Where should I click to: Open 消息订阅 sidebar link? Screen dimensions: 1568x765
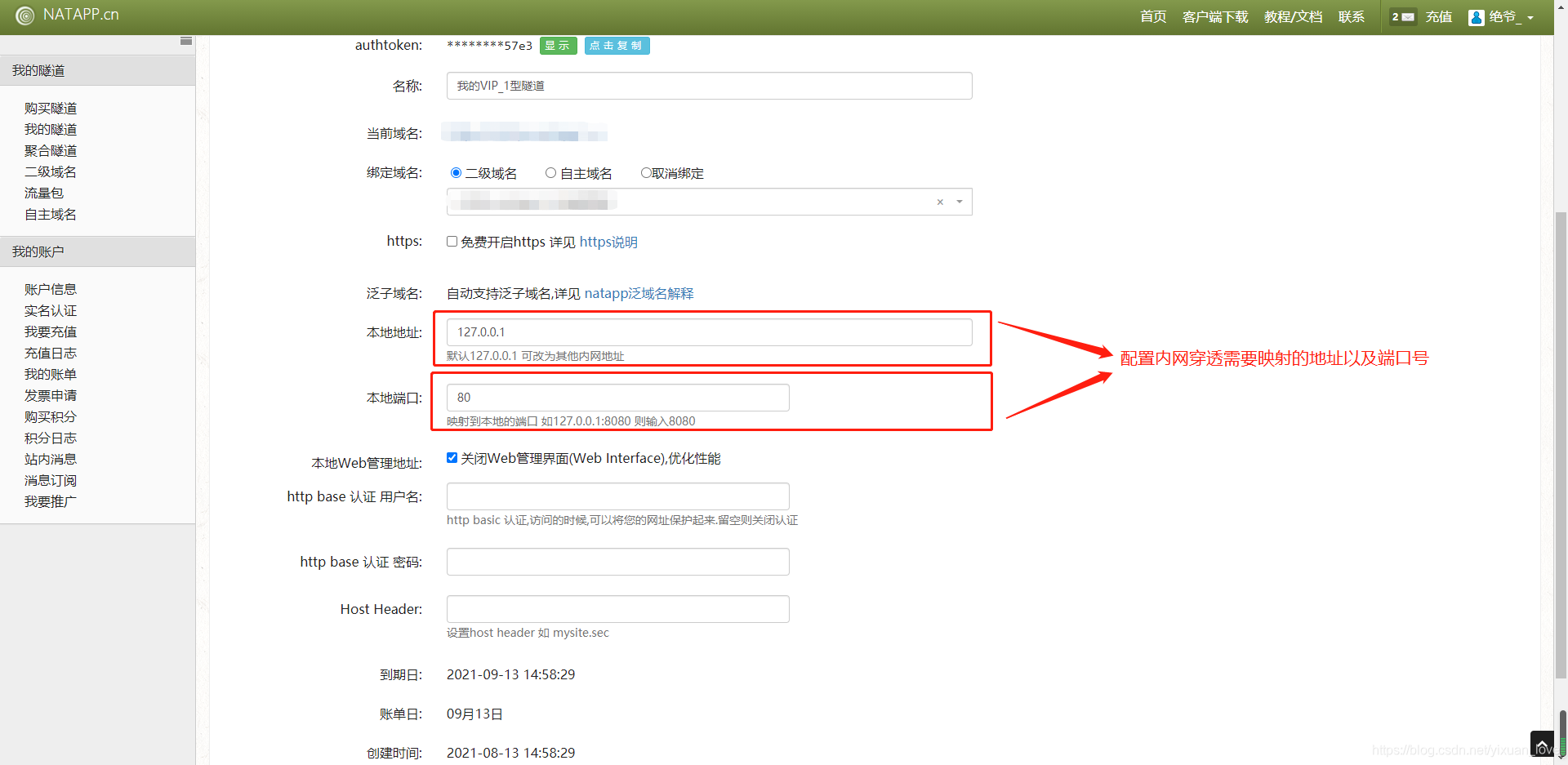coord(51,481)
